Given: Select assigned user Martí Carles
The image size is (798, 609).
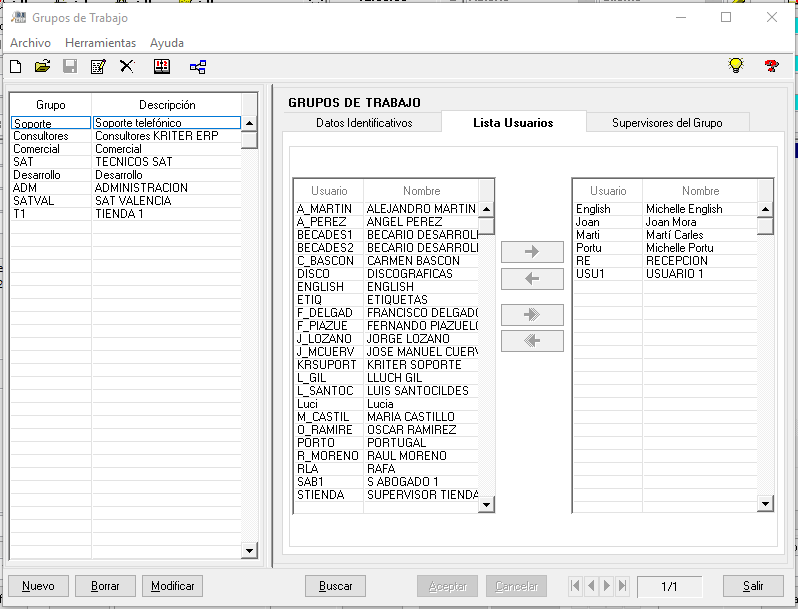Looking at the screenshot, I should click(x=665, y=235).
